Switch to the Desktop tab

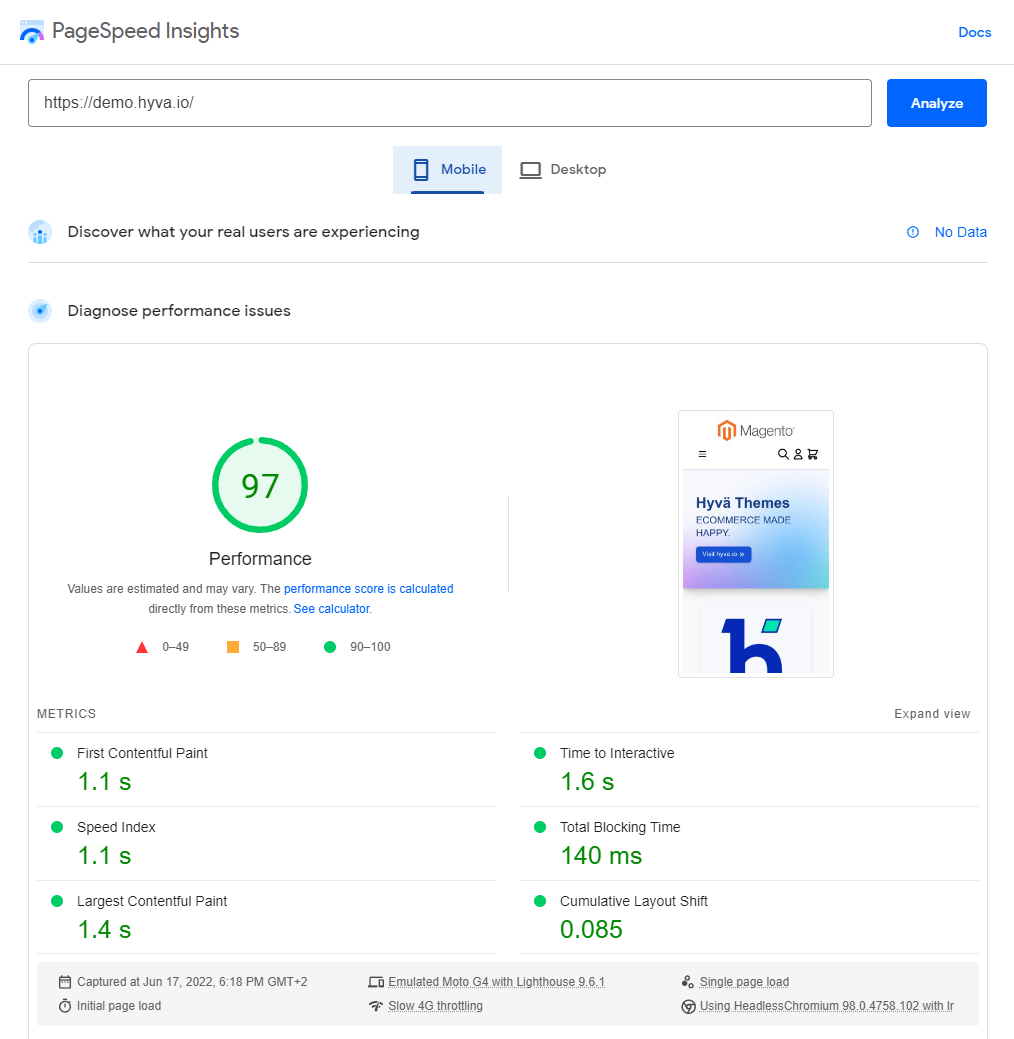click(x=563, y=170)
